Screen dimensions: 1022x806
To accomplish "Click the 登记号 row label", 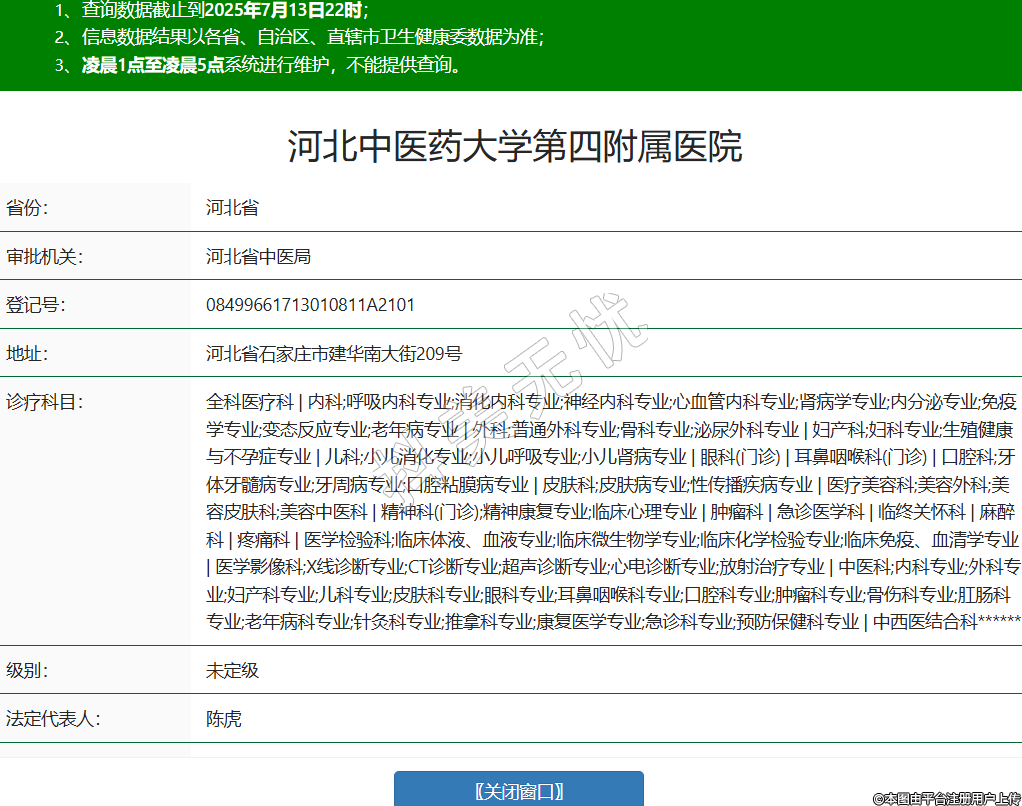I will [36, 305].
